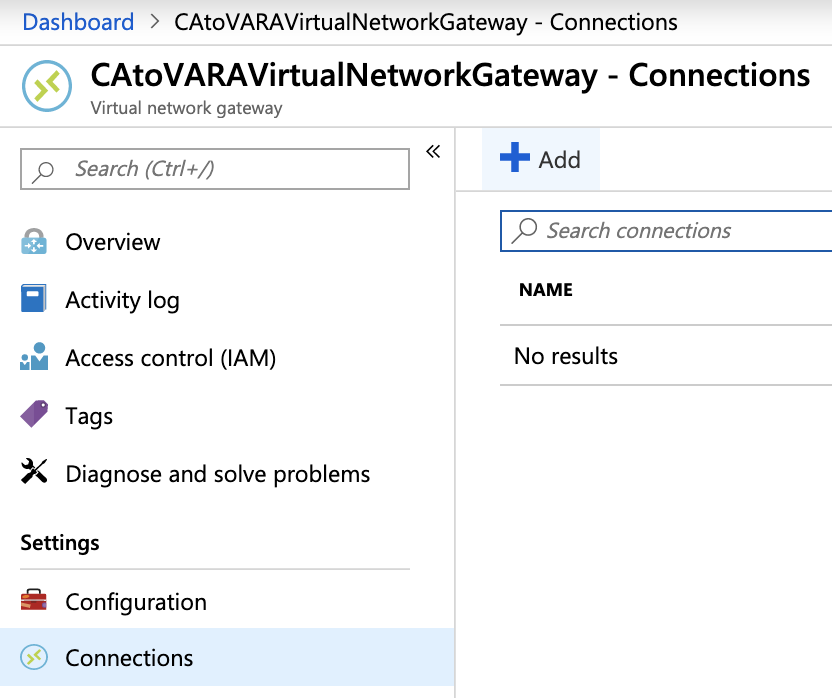
Task: Sort by the NAME column header
Action: pos(546,290)
